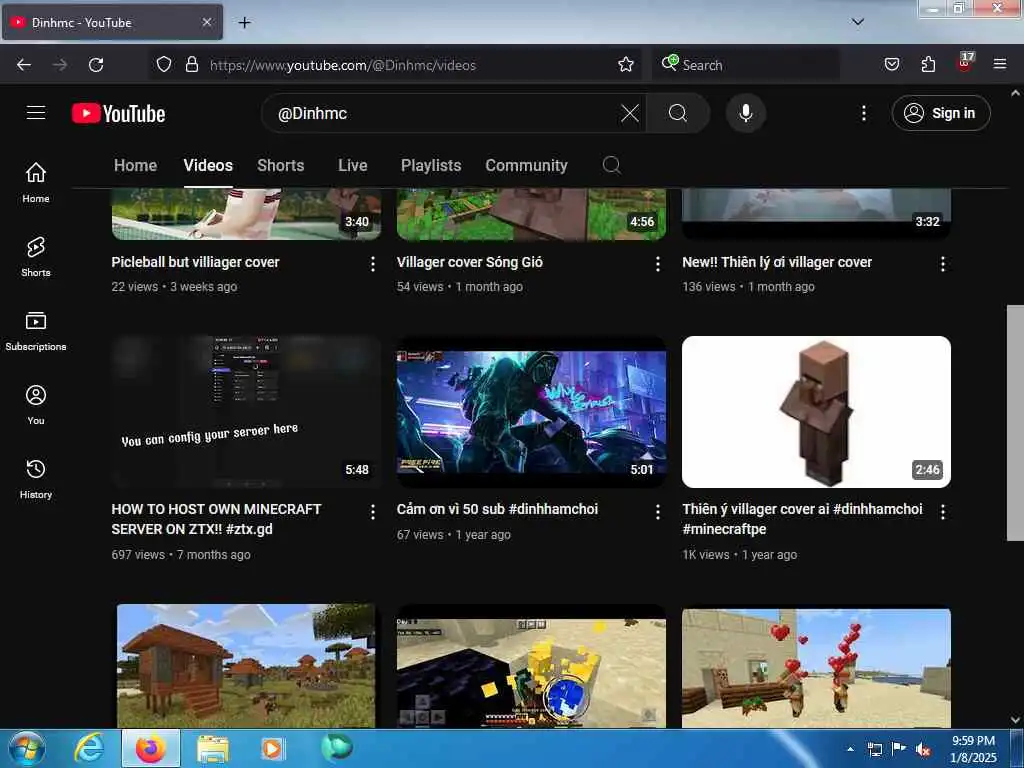Go to Home in the sidebar
The height and width of the screenshot is (768, 1024).
pyautogui.click(x=36, y=182)
